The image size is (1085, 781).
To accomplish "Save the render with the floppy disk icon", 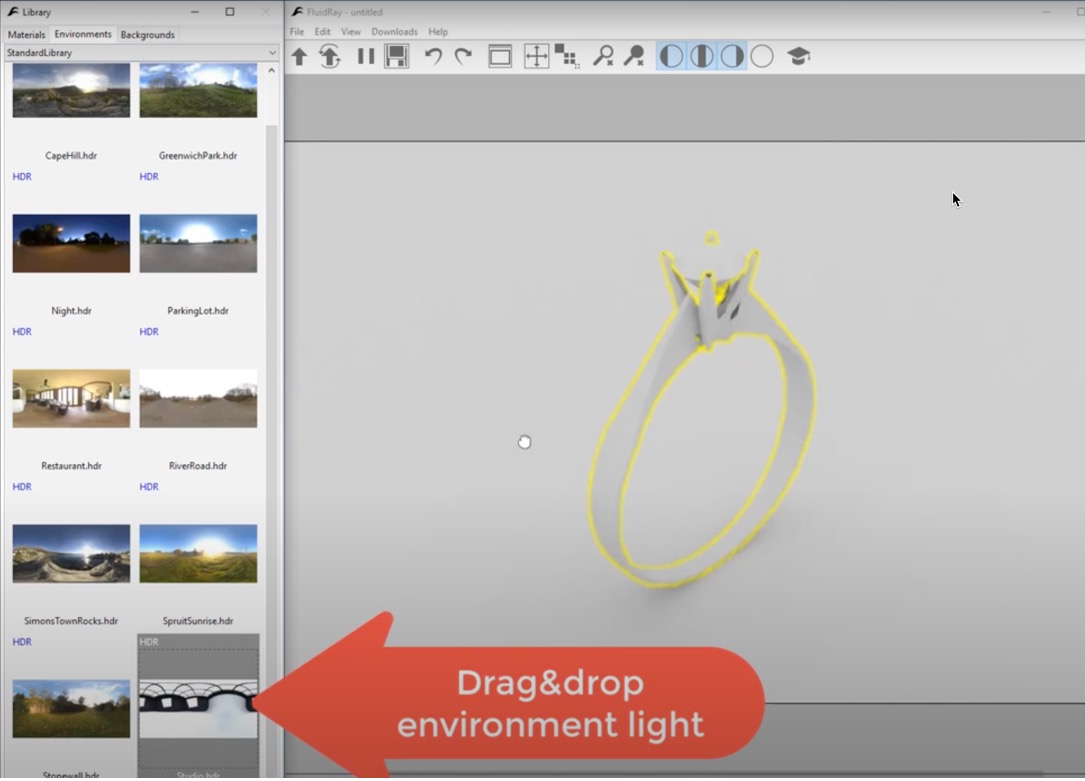I will (396, 57).
